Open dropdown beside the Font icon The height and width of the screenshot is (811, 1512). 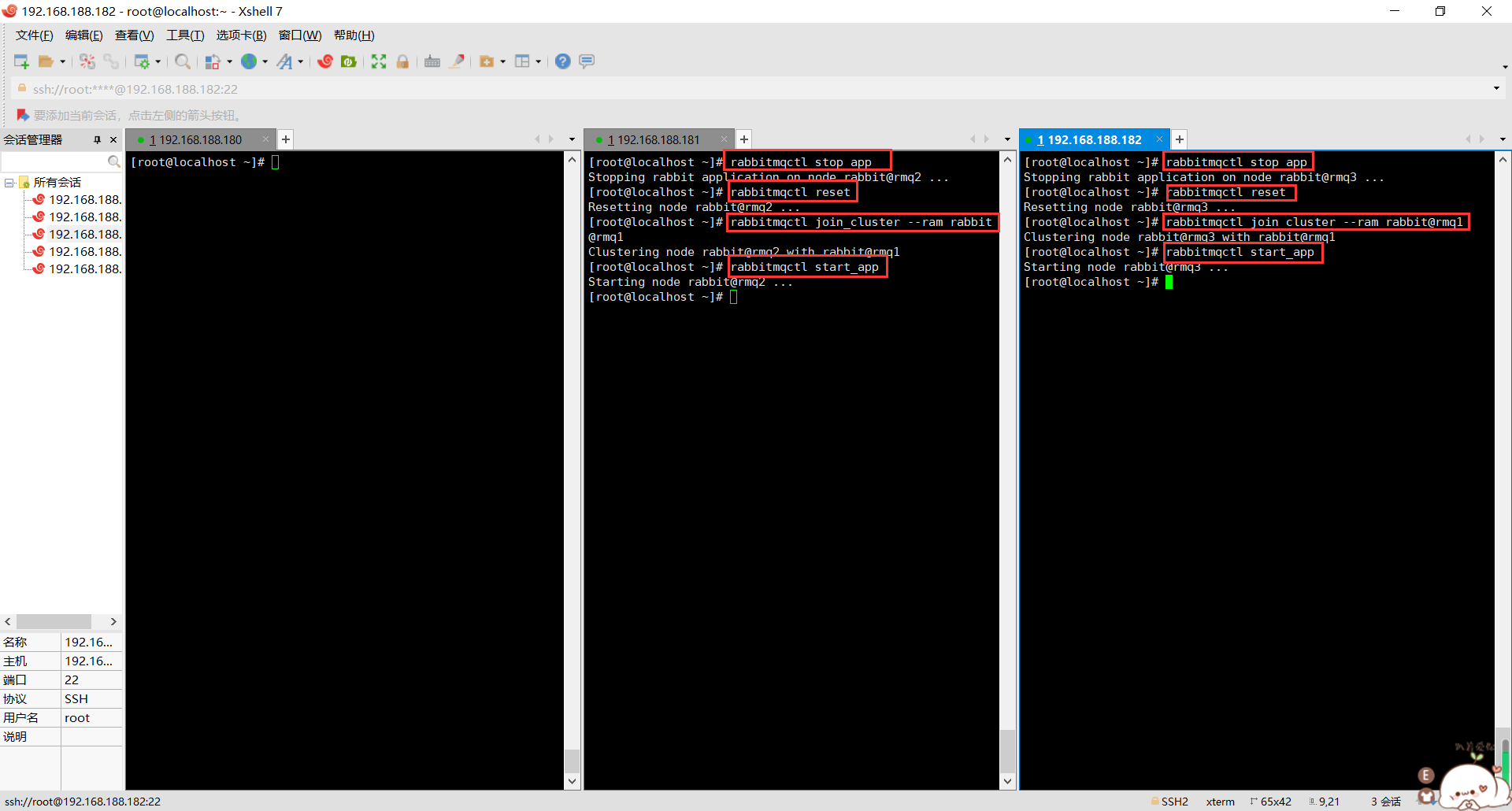coord(301,62)
